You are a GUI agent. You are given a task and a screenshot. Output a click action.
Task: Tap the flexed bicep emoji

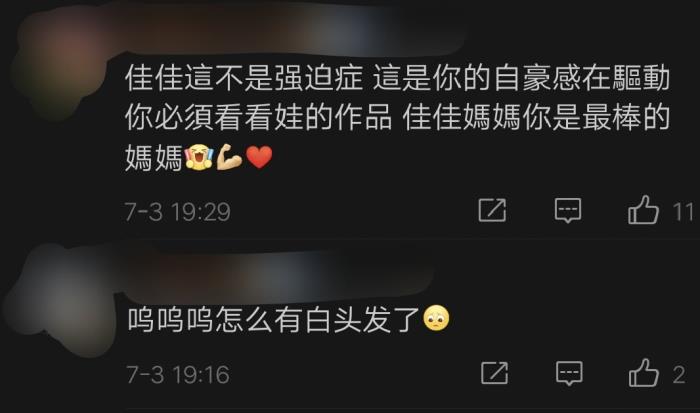point(229,157)
